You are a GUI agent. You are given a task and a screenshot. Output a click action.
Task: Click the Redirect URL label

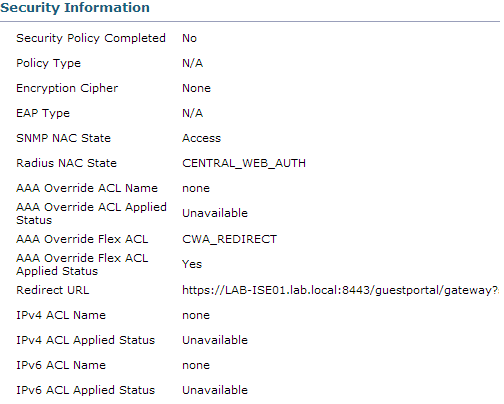pos(53,290)
